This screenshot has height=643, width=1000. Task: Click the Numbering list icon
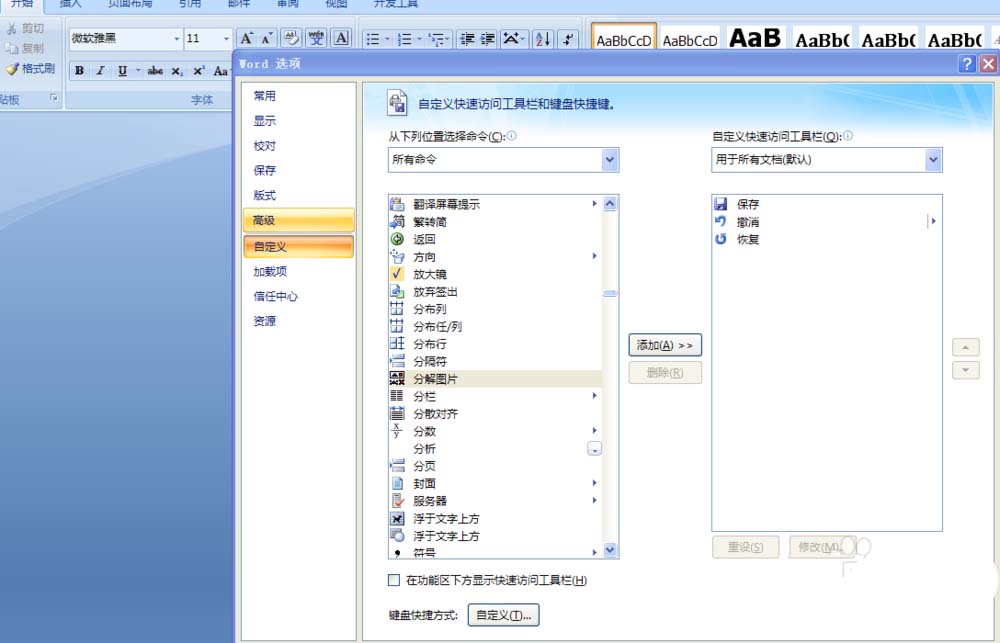pyautogui.click(x=404, y=40)
